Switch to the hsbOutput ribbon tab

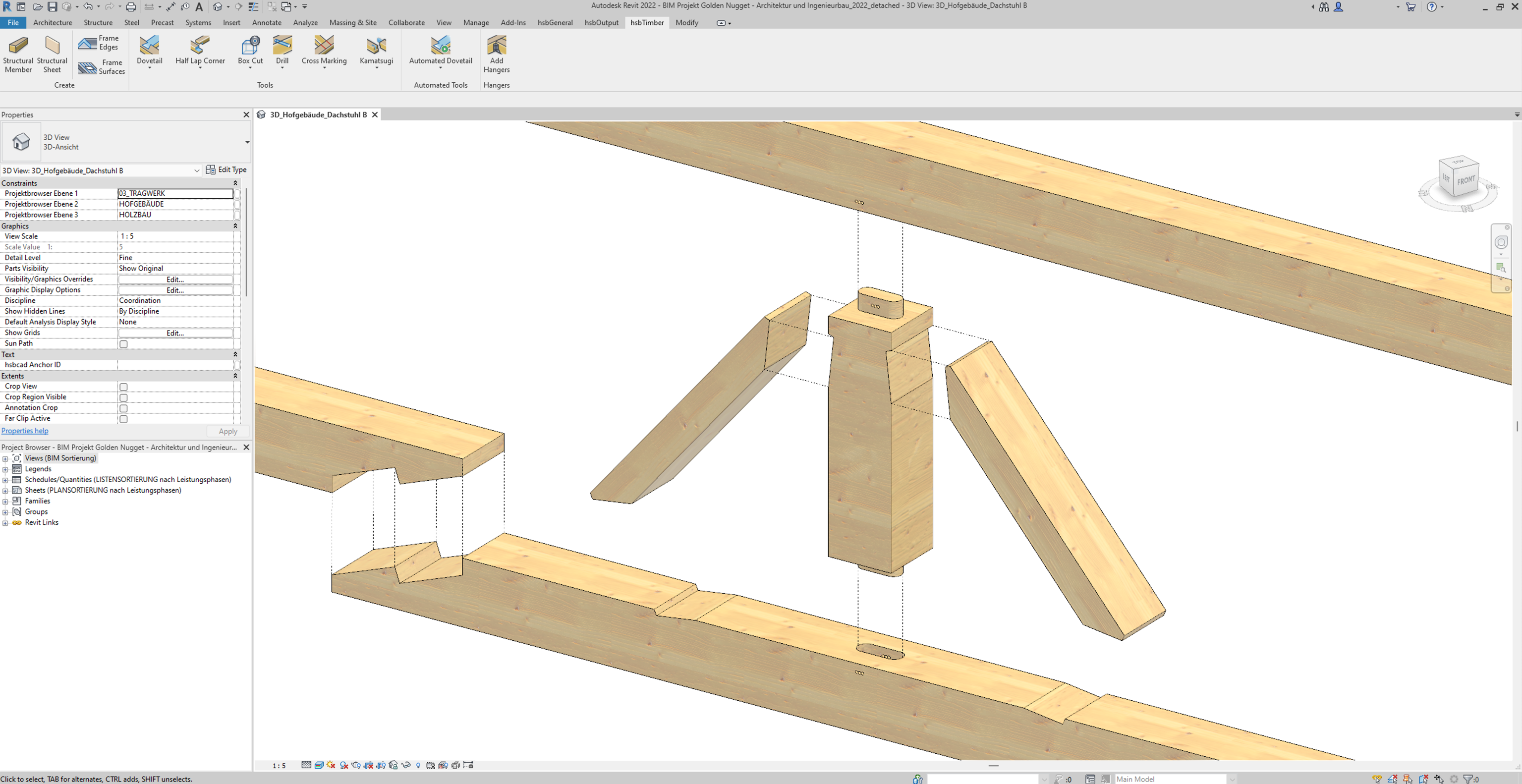click(601, 22)
